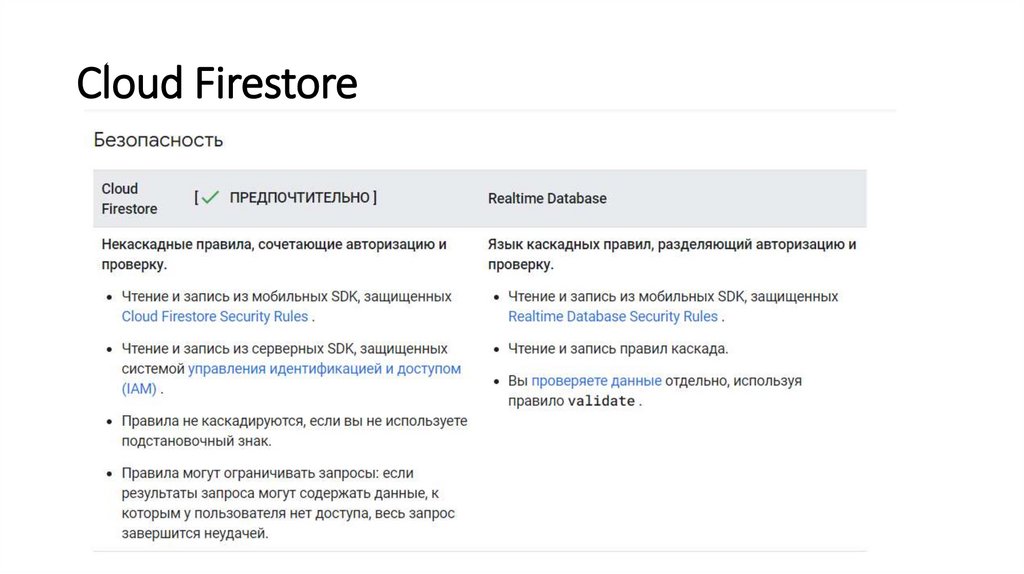Click the Cloud Firestore table column header
Image resolution: width=1024 pixels, height=574 pixels.
click(x=129, y=198)
